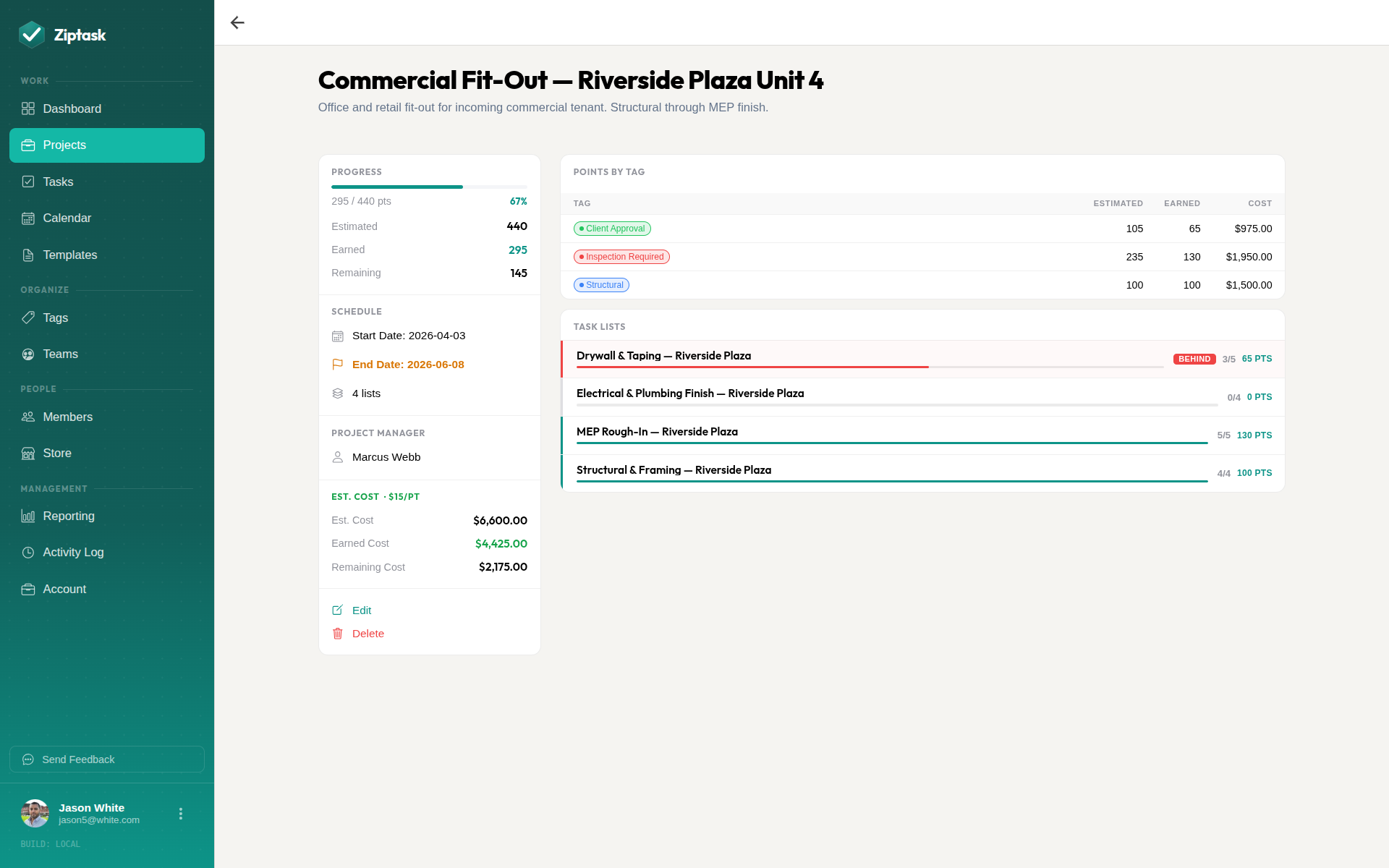This screenshot has width=1389, height=868.
Task: Navigate to Templates
Action: [107, 255]
